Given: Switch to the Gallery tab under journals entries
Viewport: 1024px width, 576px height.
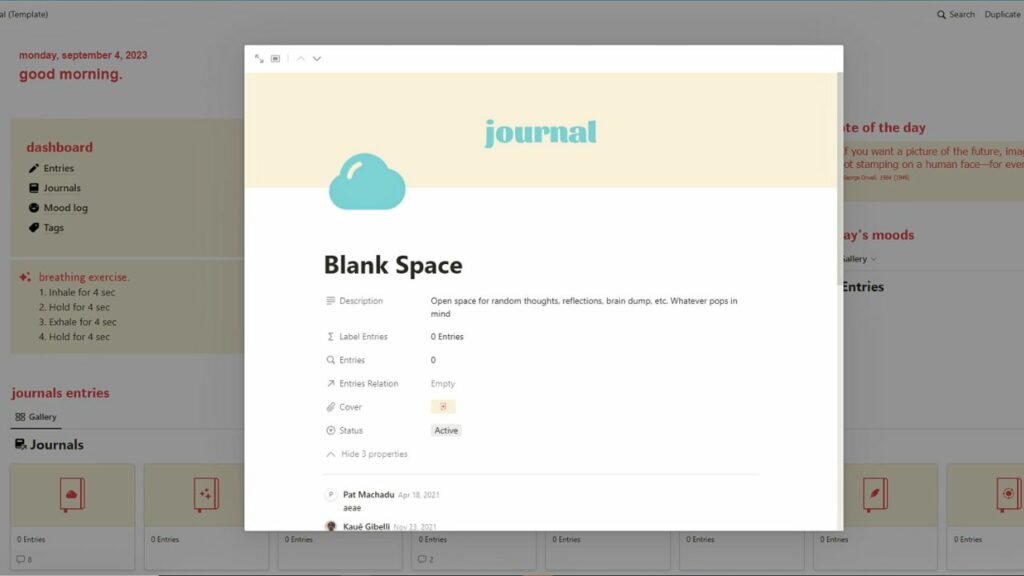Looking at the screenshot, I should (x=36, y=416).
